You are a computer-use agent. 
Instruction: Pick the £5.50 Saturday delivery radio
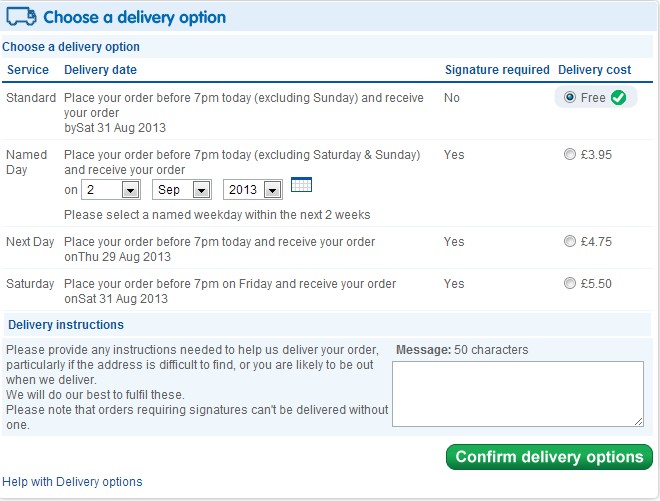tap(570, 283)
